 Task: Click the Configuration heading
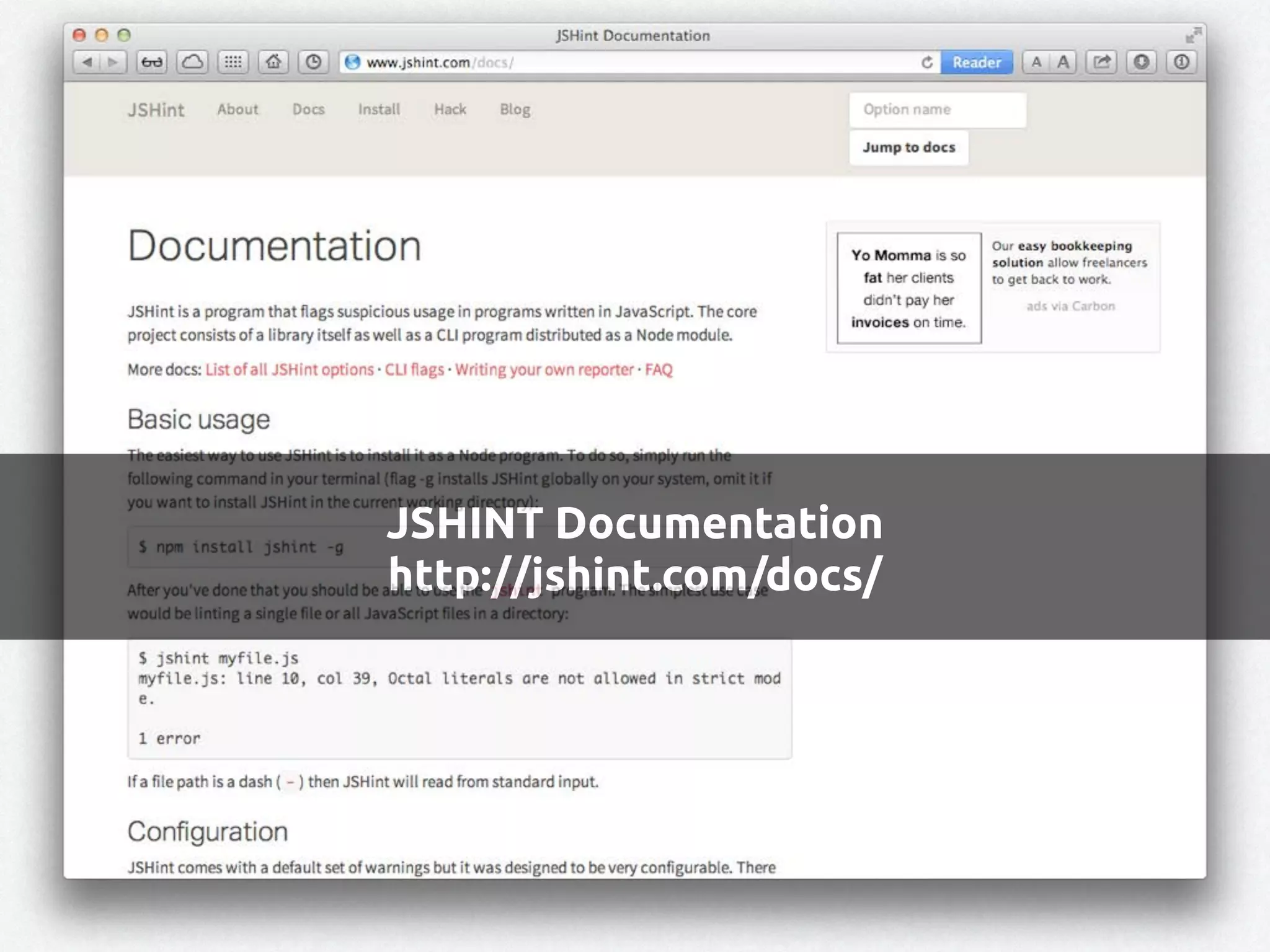tap(207, 832)
